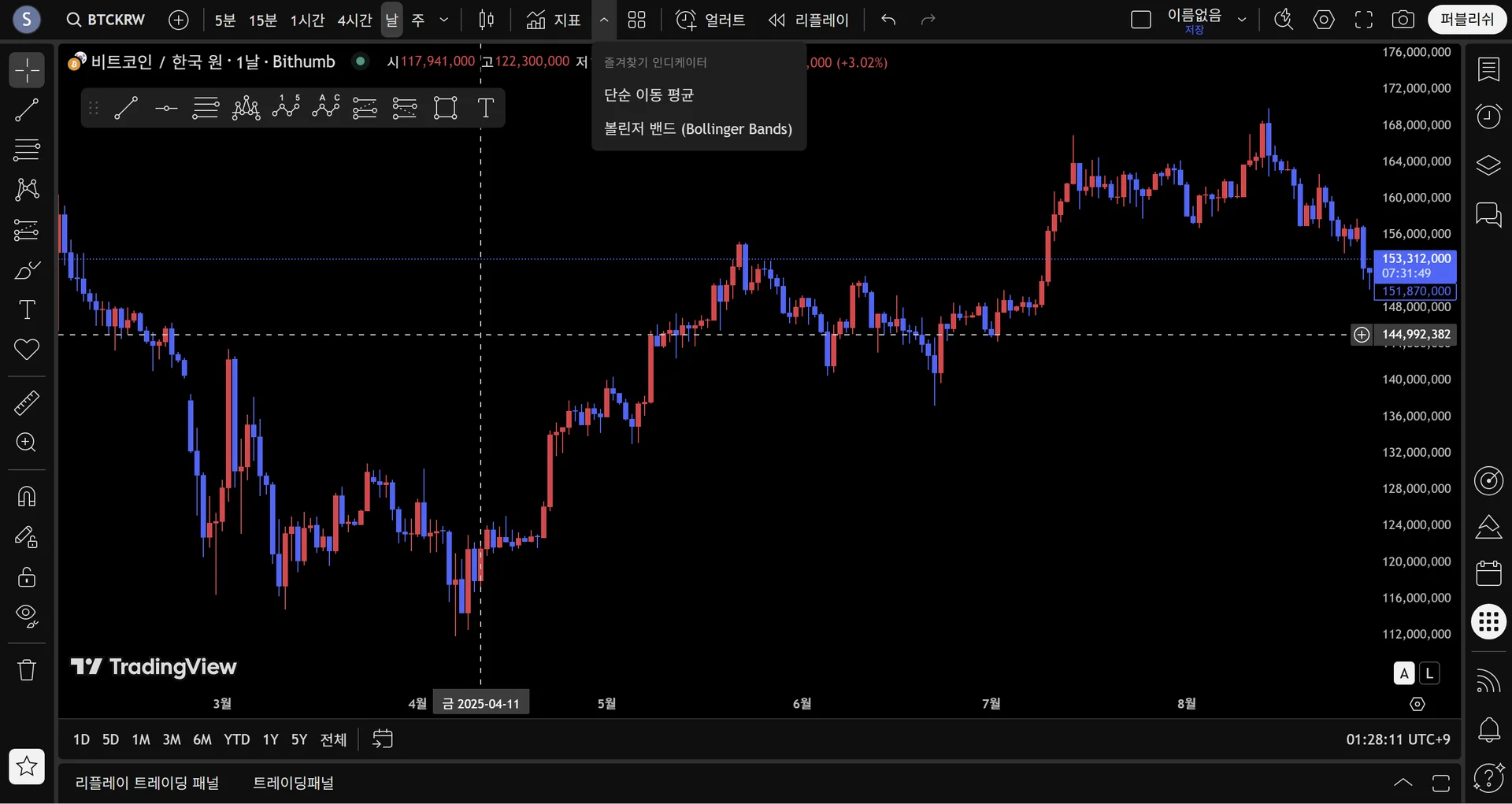Open the object tree layers panel

1488,165
